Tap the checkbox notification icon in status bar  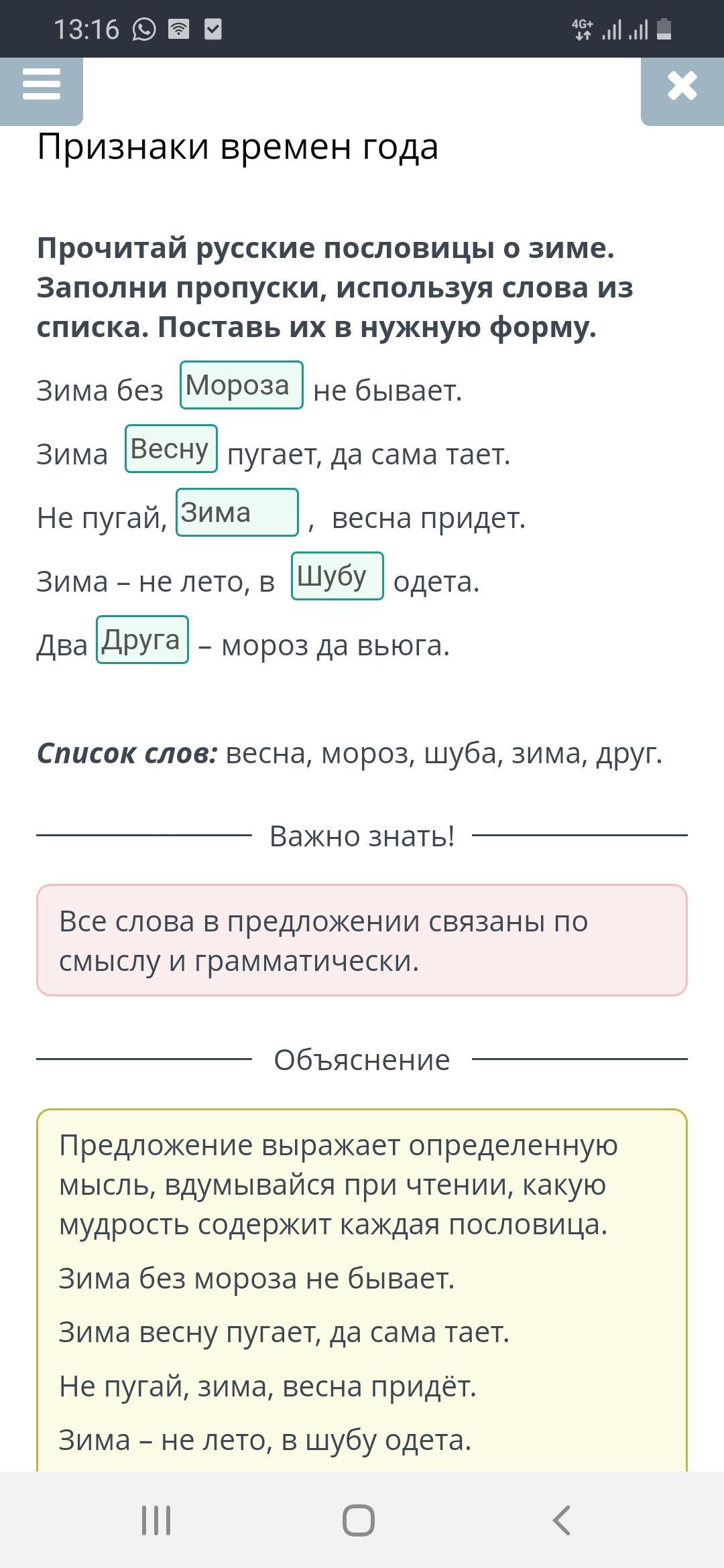[213, 29]
